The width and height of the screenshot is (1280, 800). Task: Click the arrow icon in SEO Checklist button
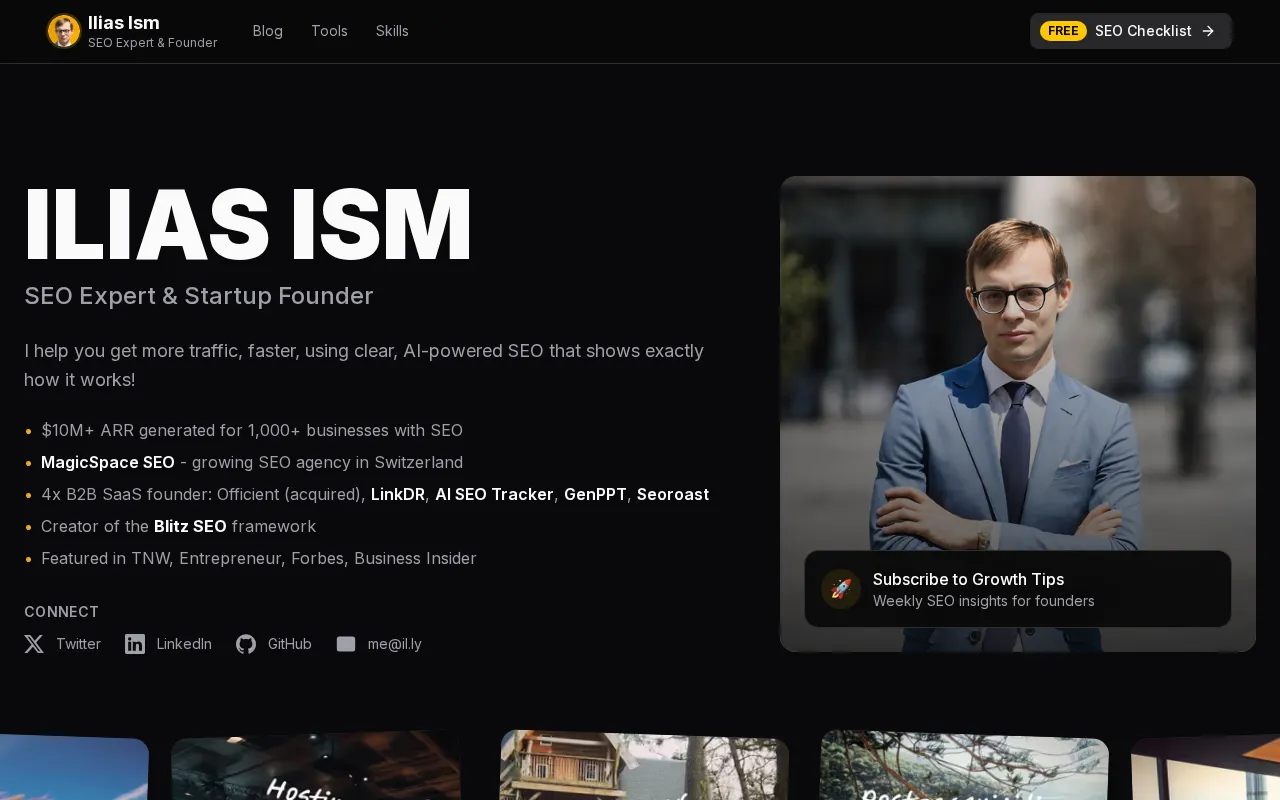(1208, 31)
